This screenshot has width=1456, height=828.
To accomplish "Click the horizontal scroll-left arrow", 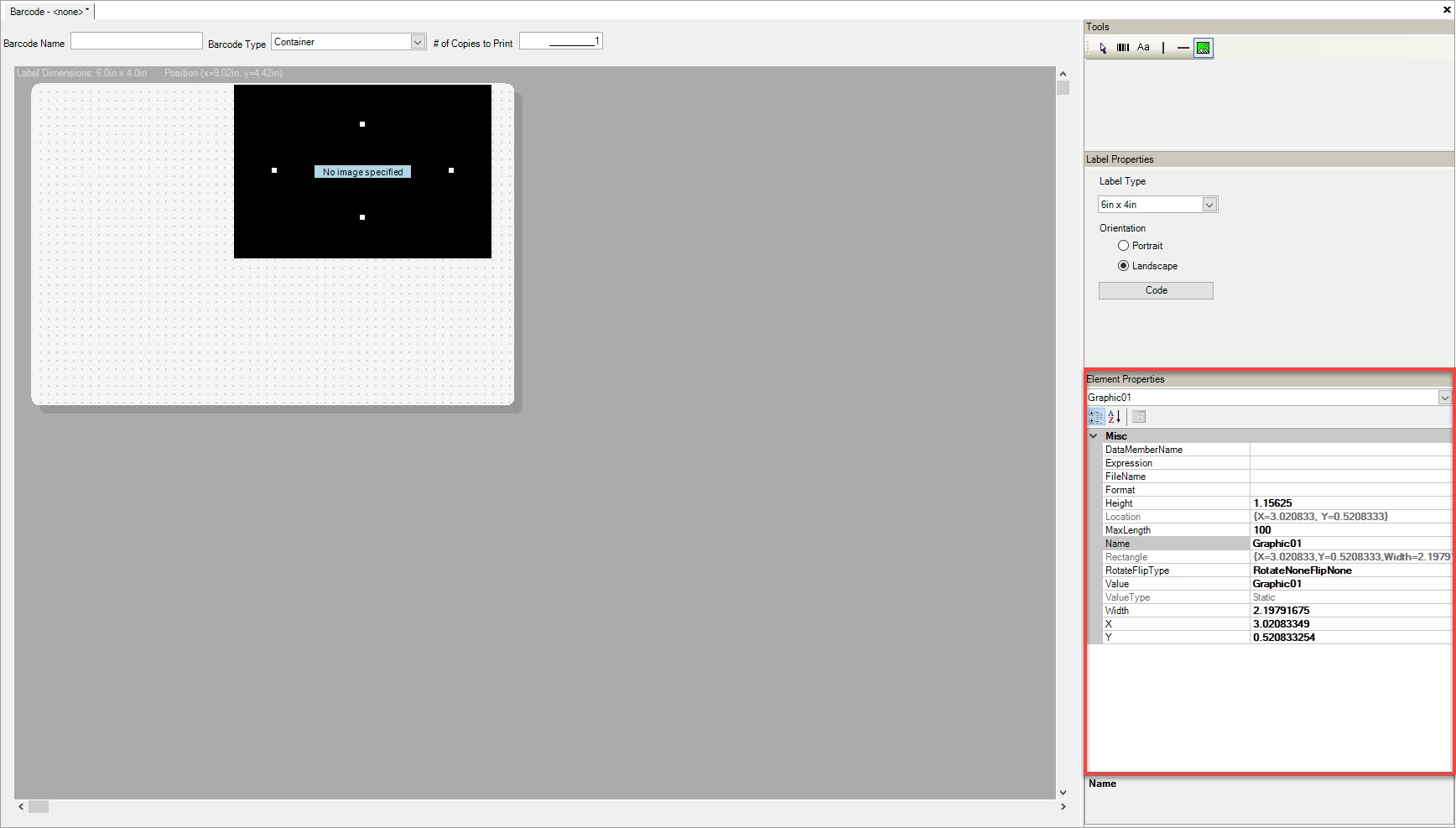I will (x=21, y=807).
